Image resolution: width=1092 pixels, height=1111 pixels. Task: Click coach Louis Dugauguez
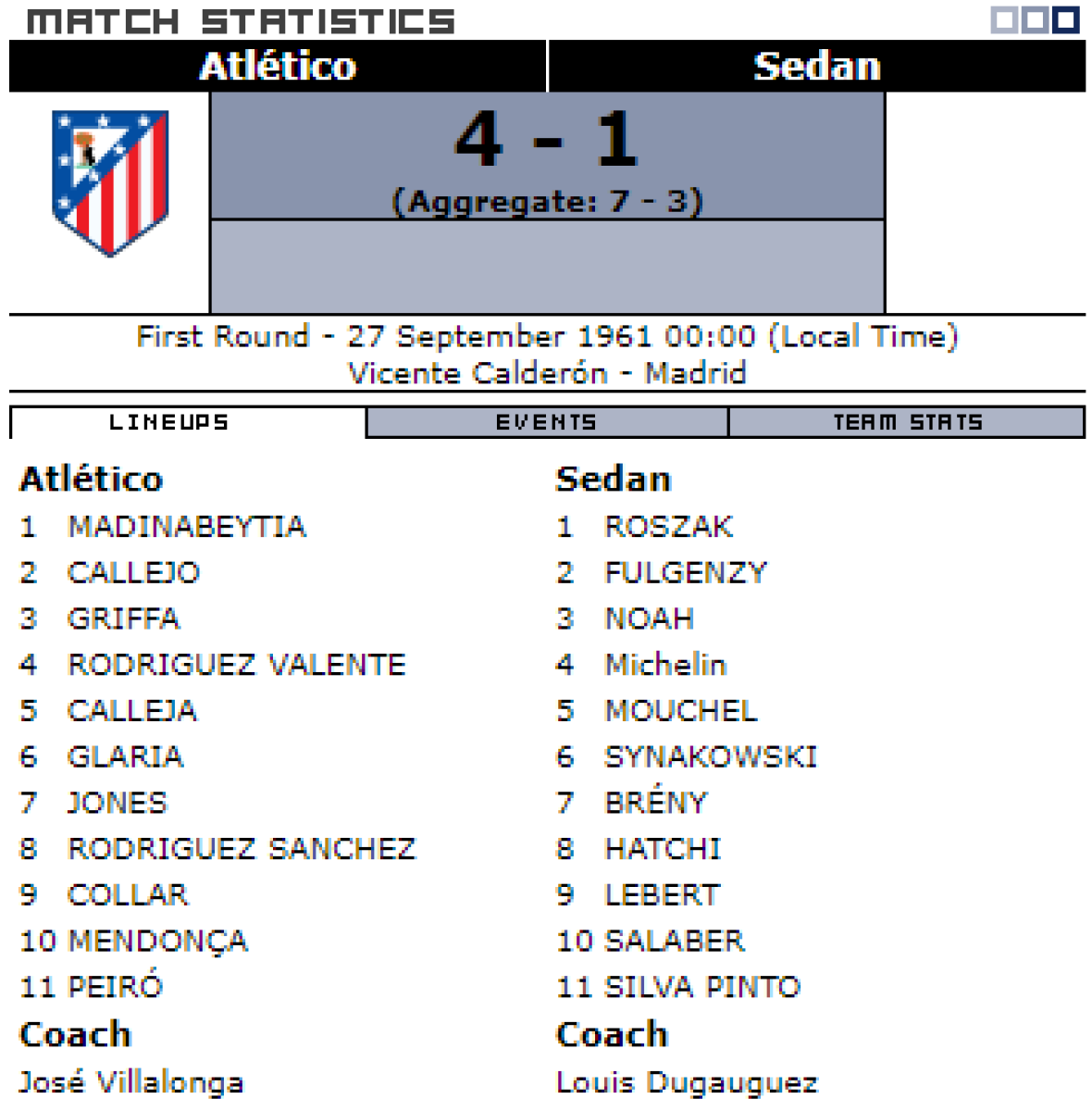[687, 1082]
